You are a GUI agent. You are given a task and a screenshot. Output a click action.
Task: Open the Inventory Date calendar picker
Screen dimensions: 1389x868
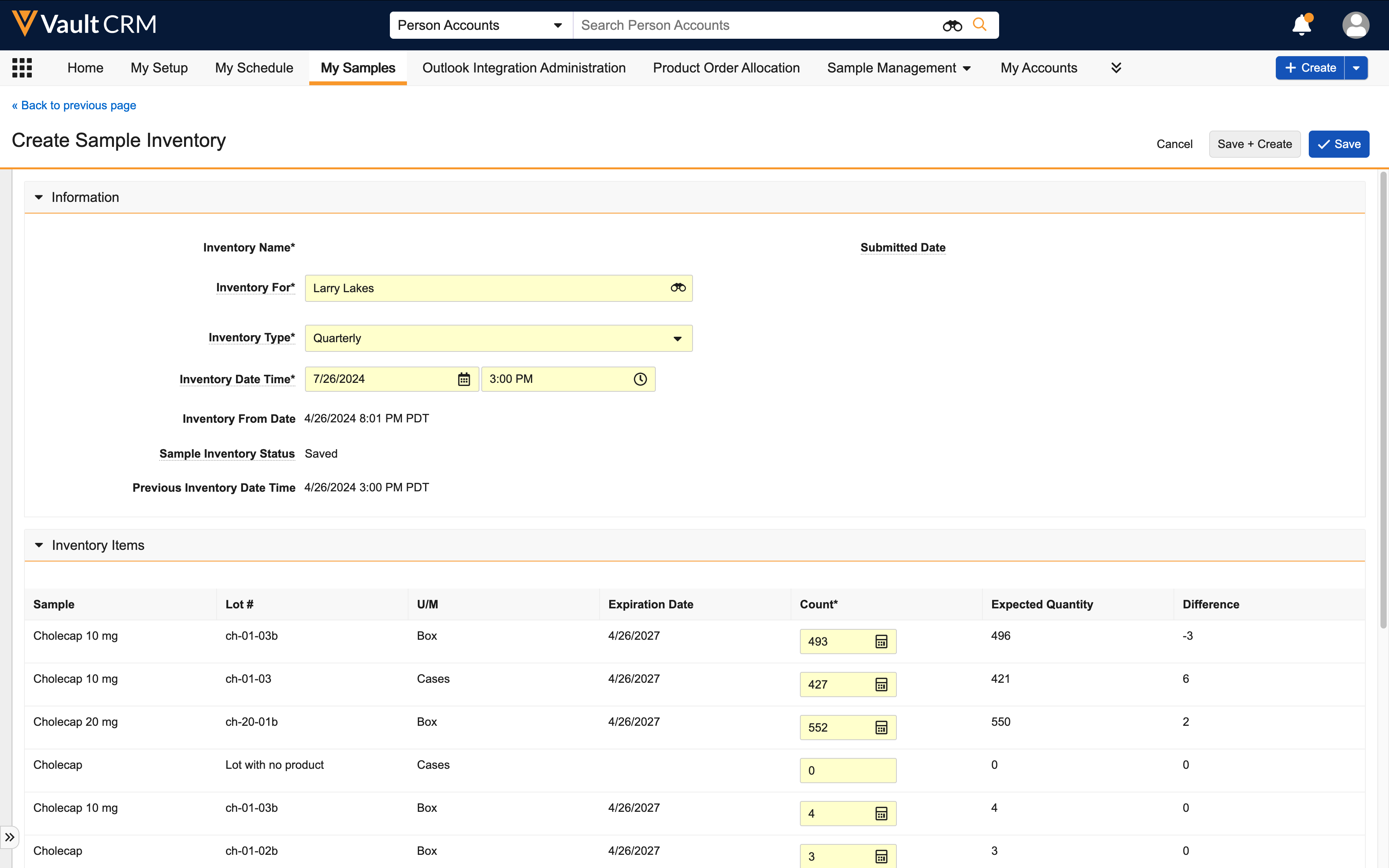[x=464, y=379]
